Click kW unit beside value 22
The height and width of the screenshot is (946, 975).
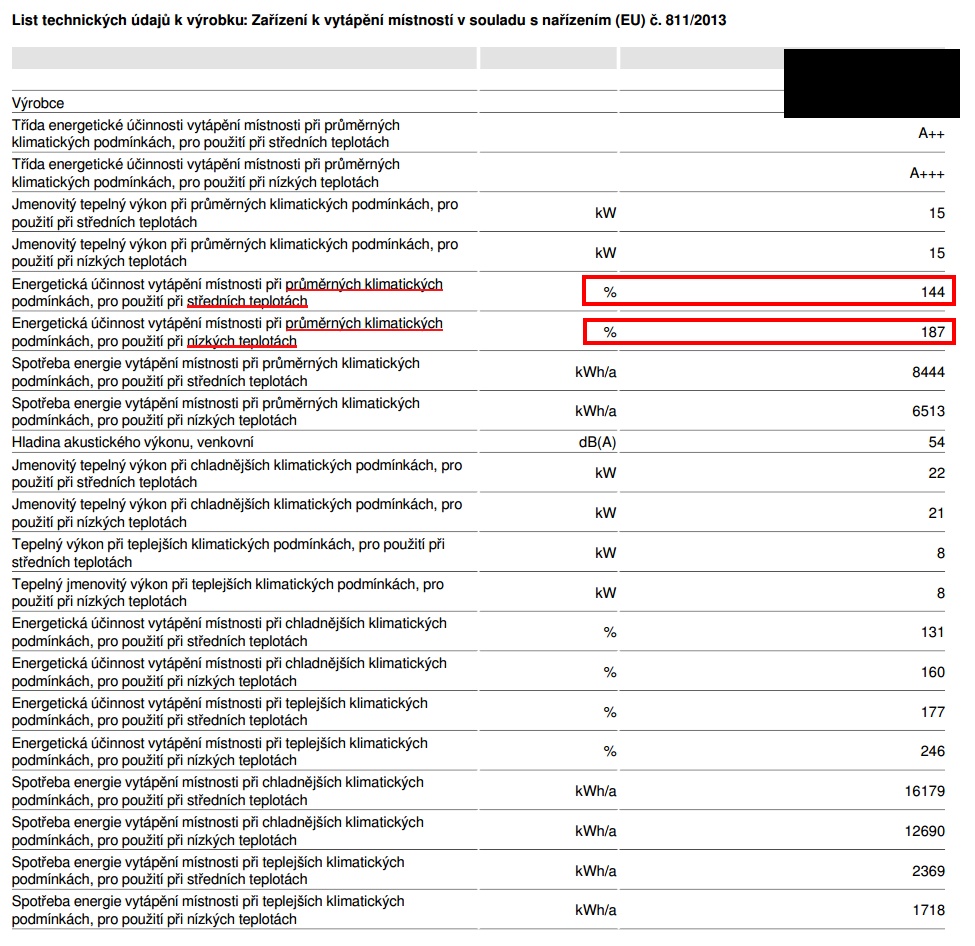coord(606,473)
